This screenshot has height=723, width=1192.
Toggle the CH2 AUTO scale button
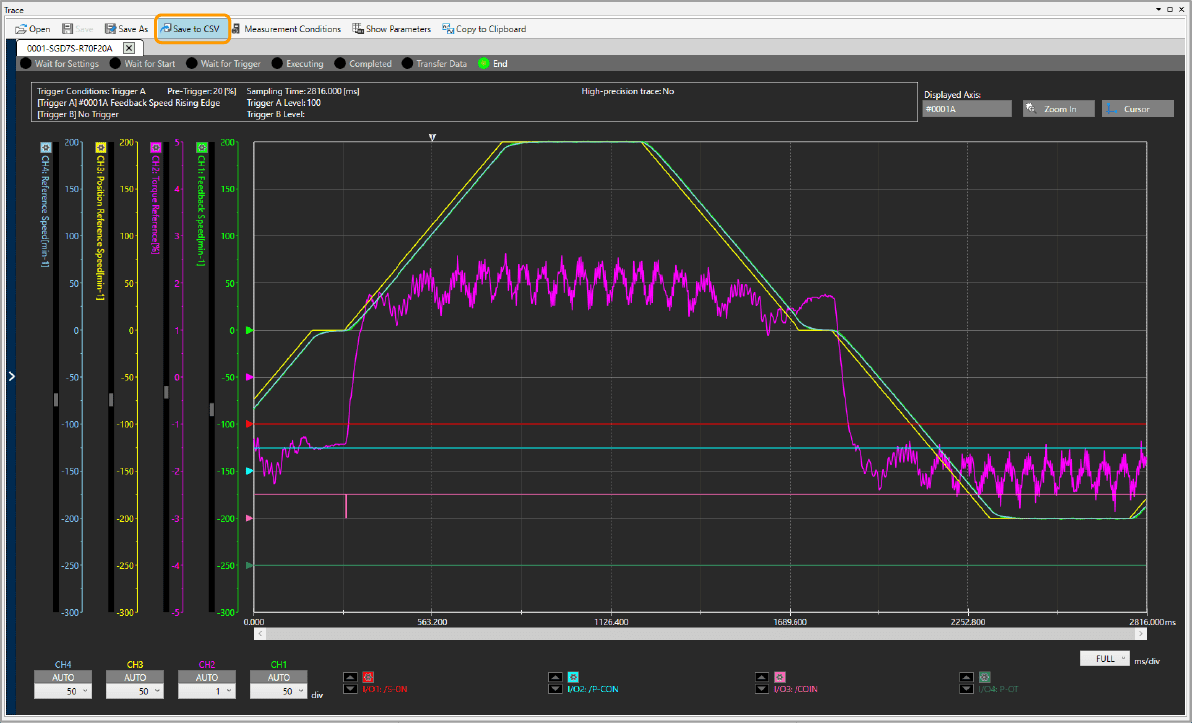coord(207,677)
